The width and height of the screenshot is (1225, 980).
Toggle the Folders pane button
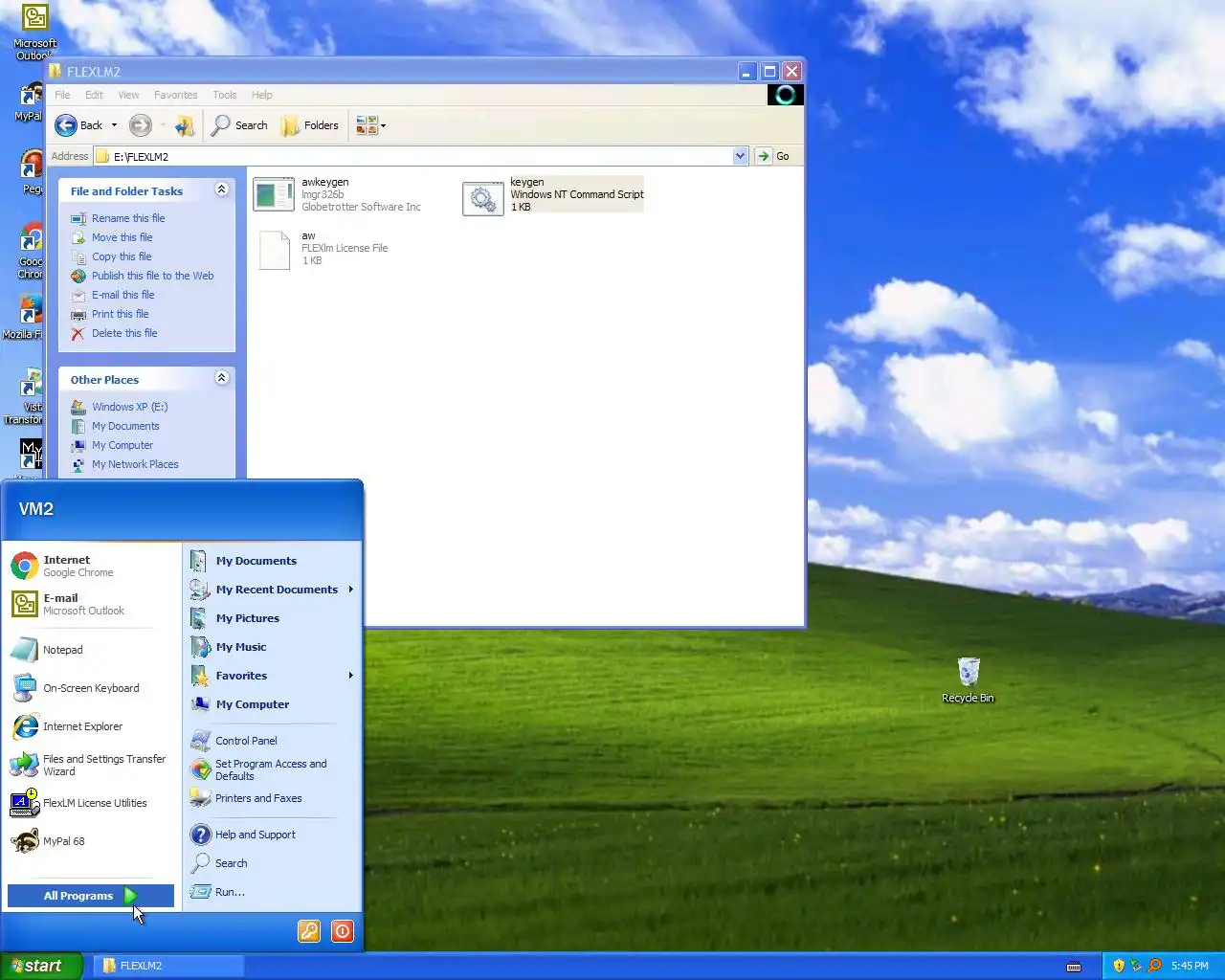310,125
